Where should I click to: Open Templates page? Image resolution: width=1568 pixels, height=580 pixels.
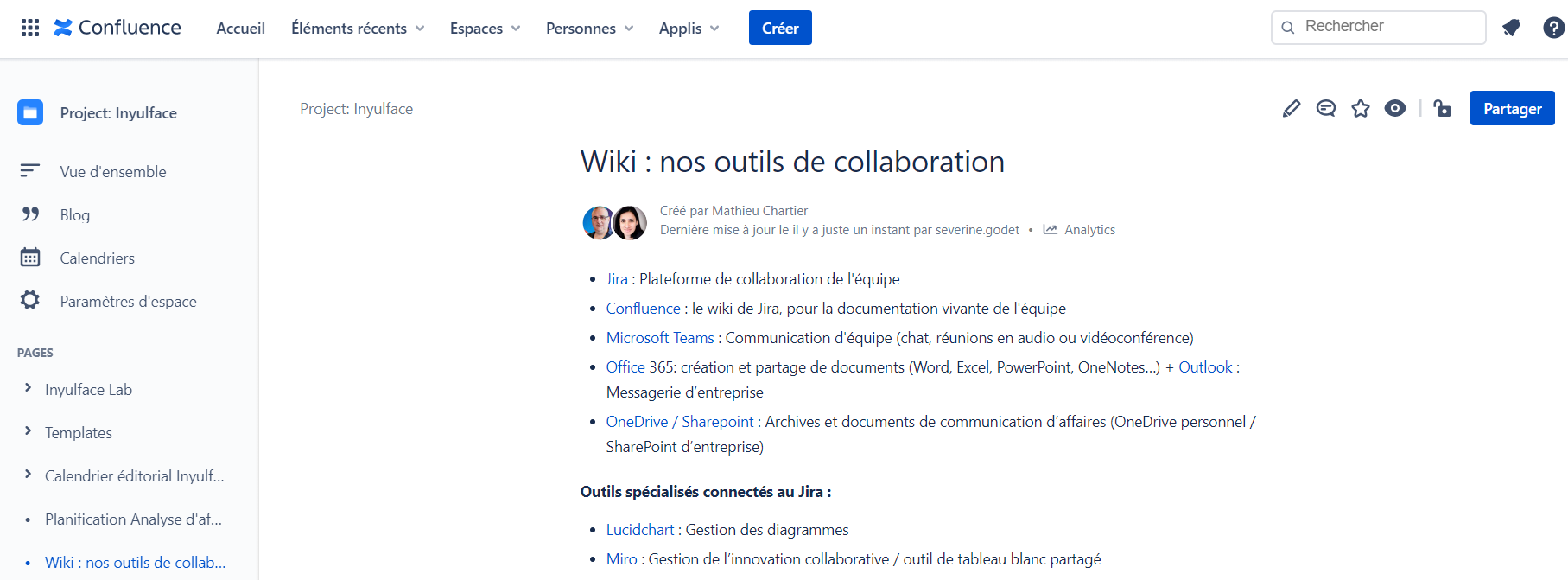pyautogui.click(x=79, y=433)
